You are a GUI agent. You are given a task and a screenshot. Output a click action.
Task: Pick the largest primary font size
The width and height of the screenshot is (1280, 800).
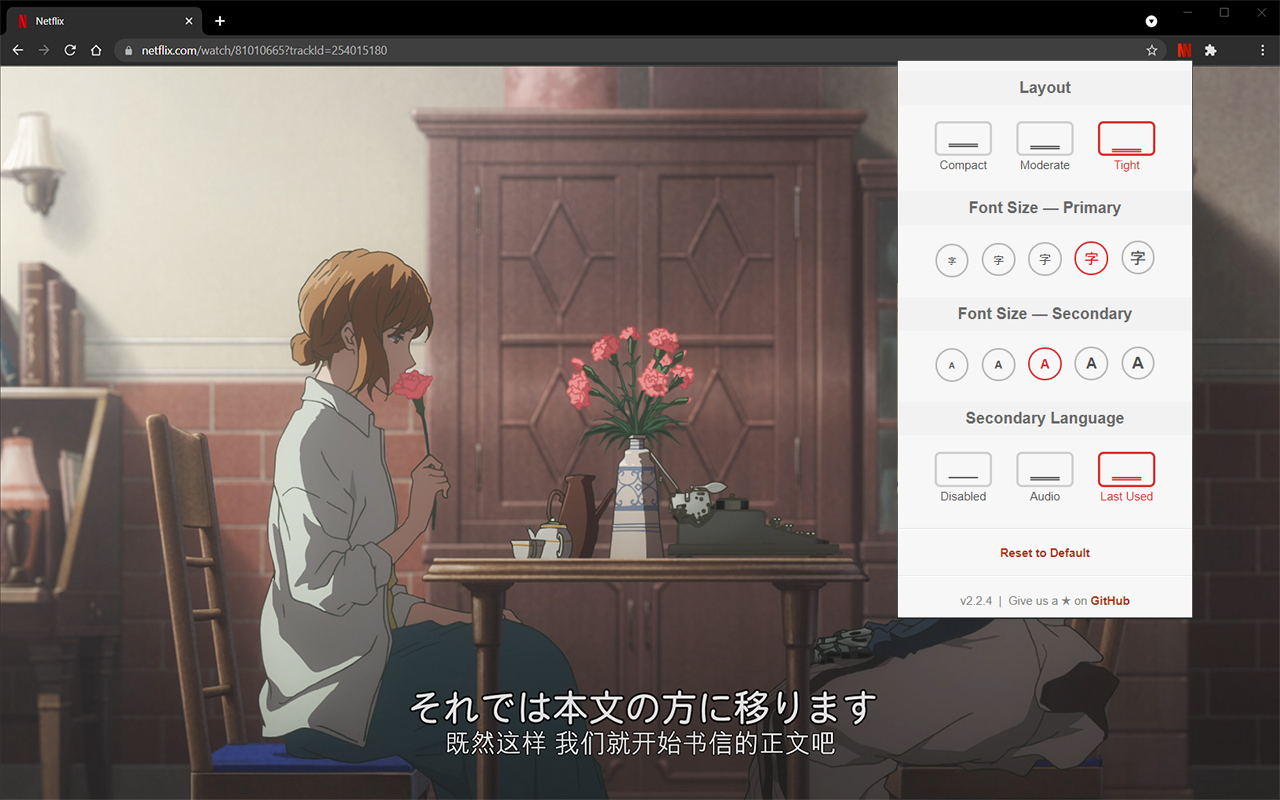pyautogui.click(x=1138, y=258)
